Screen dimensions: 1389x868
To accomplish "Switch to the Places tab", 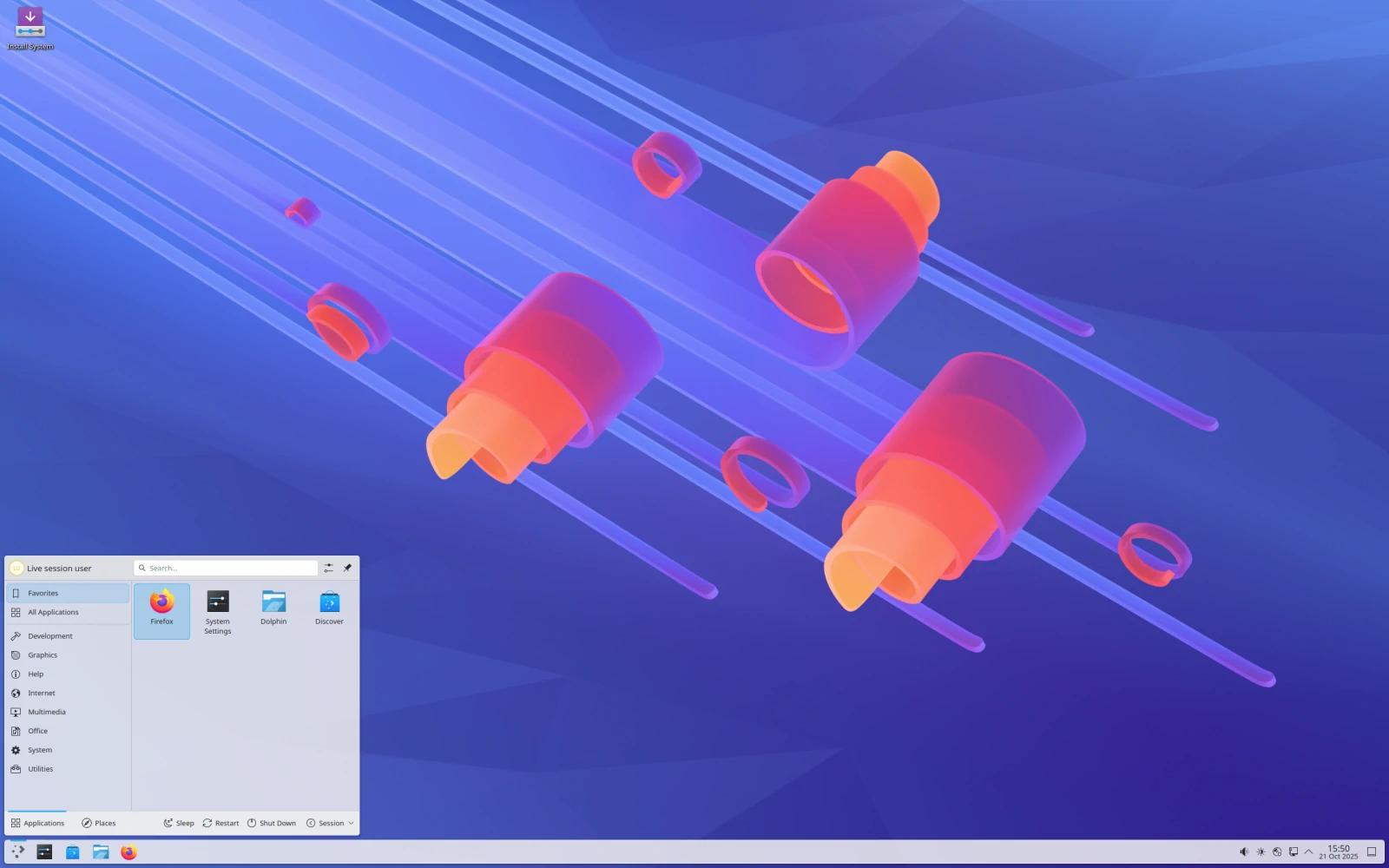I will (x=99, y=823).
